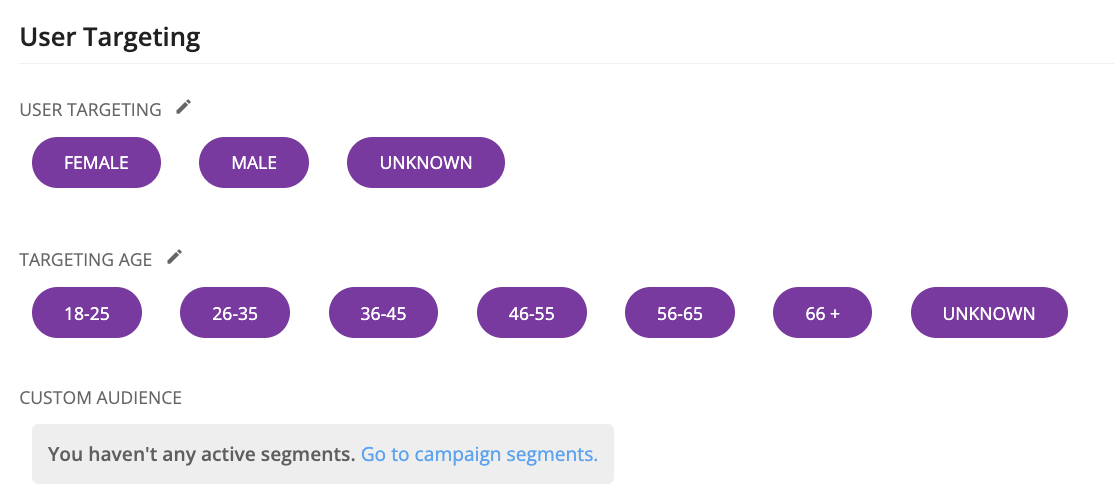The width and height of the screenshot is (1114, 502).
Task: Toggle the 26-35 age group
Action: click(235, 312)
